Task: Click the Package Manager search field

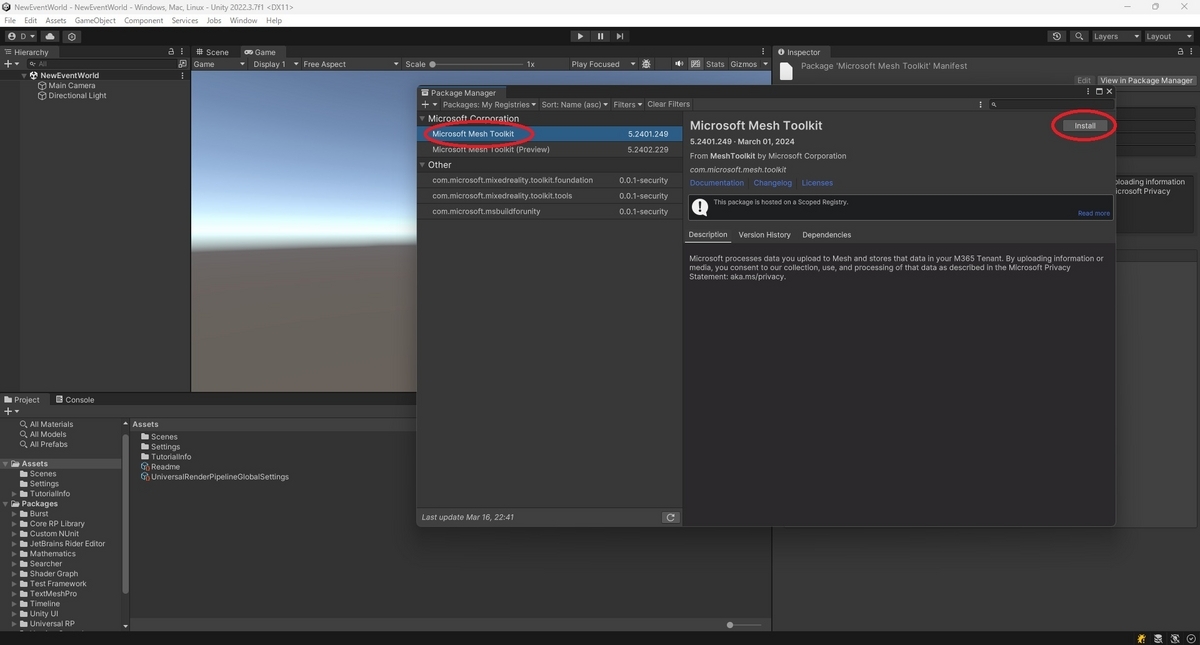Action: coord(1050,104)
